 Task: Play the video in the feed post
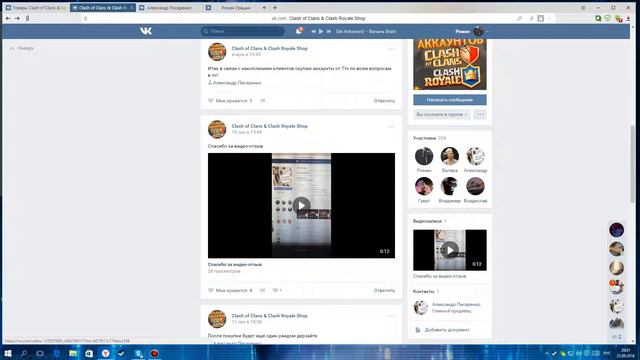pos(301,205)
